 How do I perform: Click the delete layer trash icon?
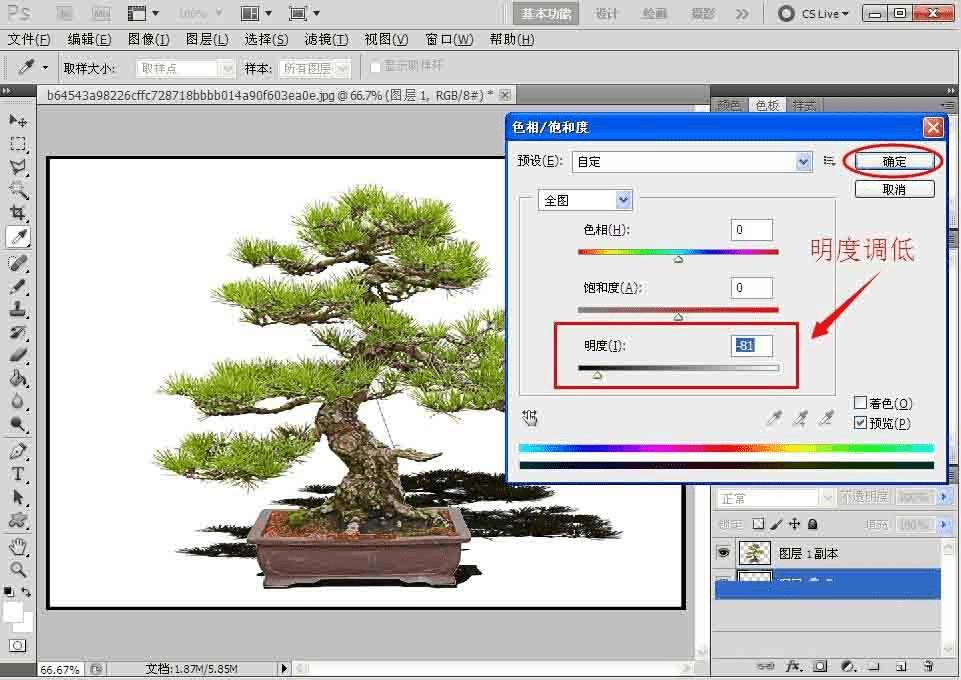click(x=928, y=666)
